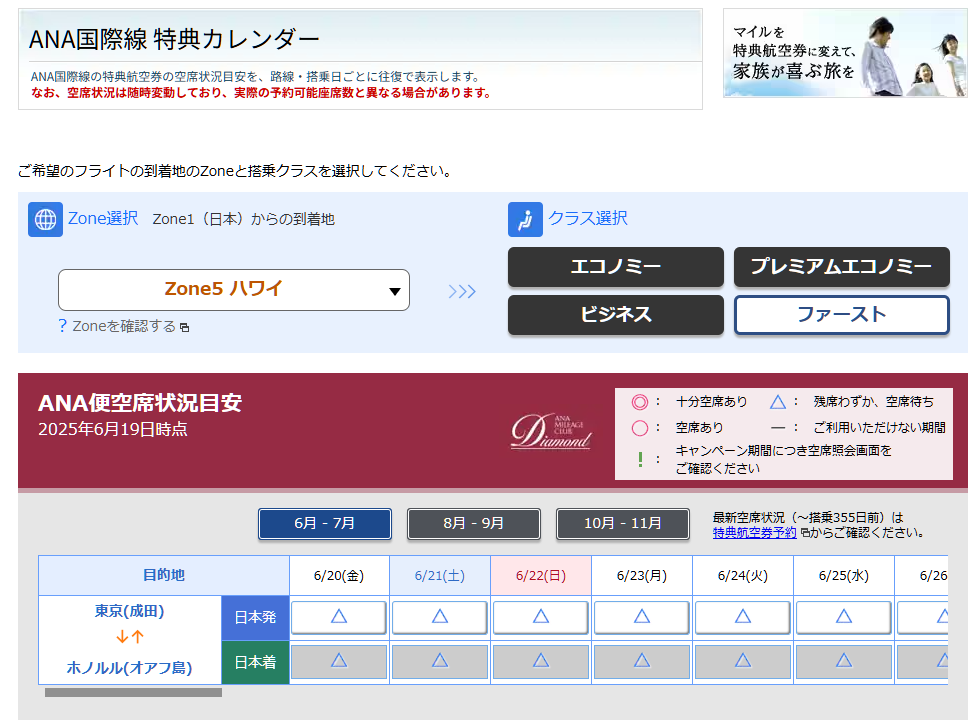Click the red 空席状況は随時変動 warning text
973x725 pixels.
[261, 93]
